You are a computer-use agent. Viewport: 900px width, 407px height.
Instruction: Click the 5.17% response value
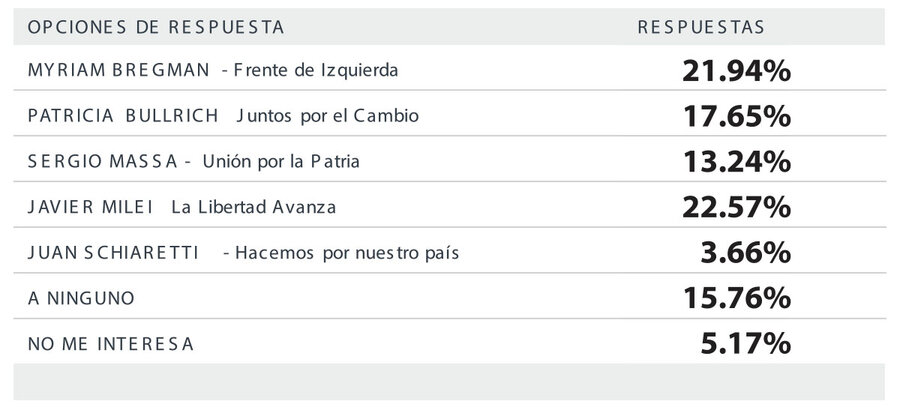746,343
